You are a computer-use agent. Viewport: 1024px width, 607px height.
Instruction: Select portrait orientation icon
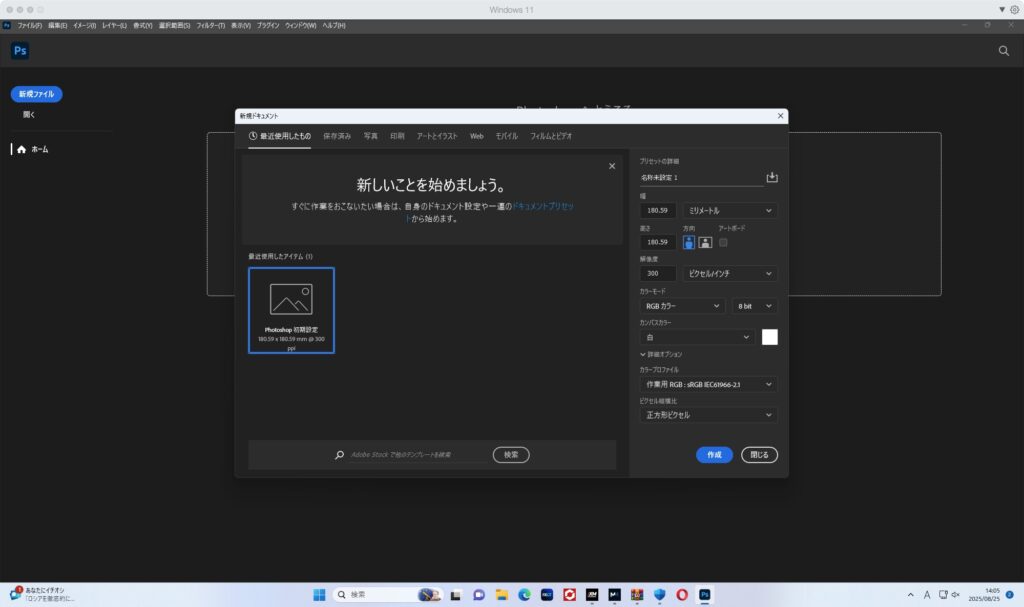coord(688,242)
